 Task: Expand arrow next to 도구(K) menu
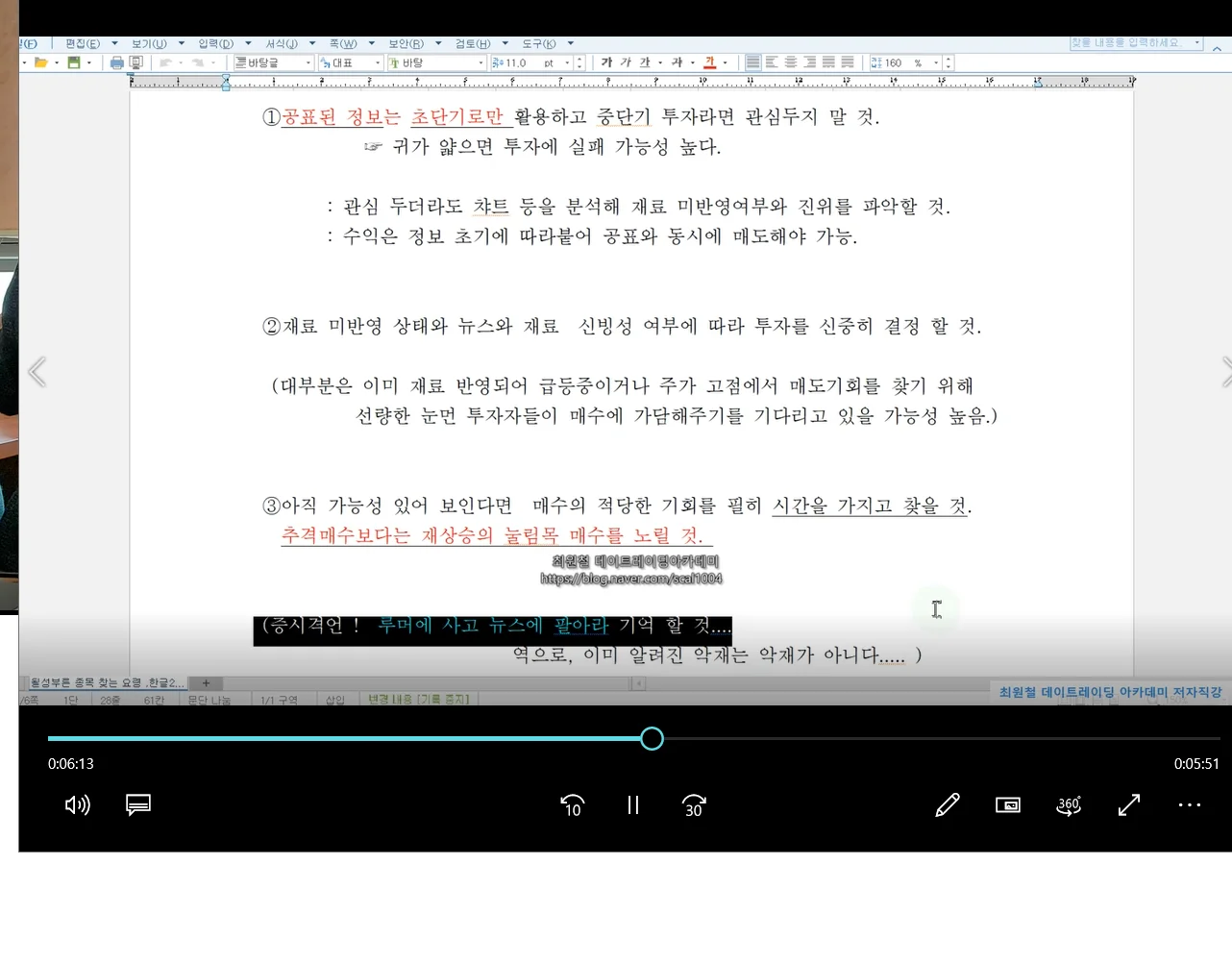[x=571, y=43]
